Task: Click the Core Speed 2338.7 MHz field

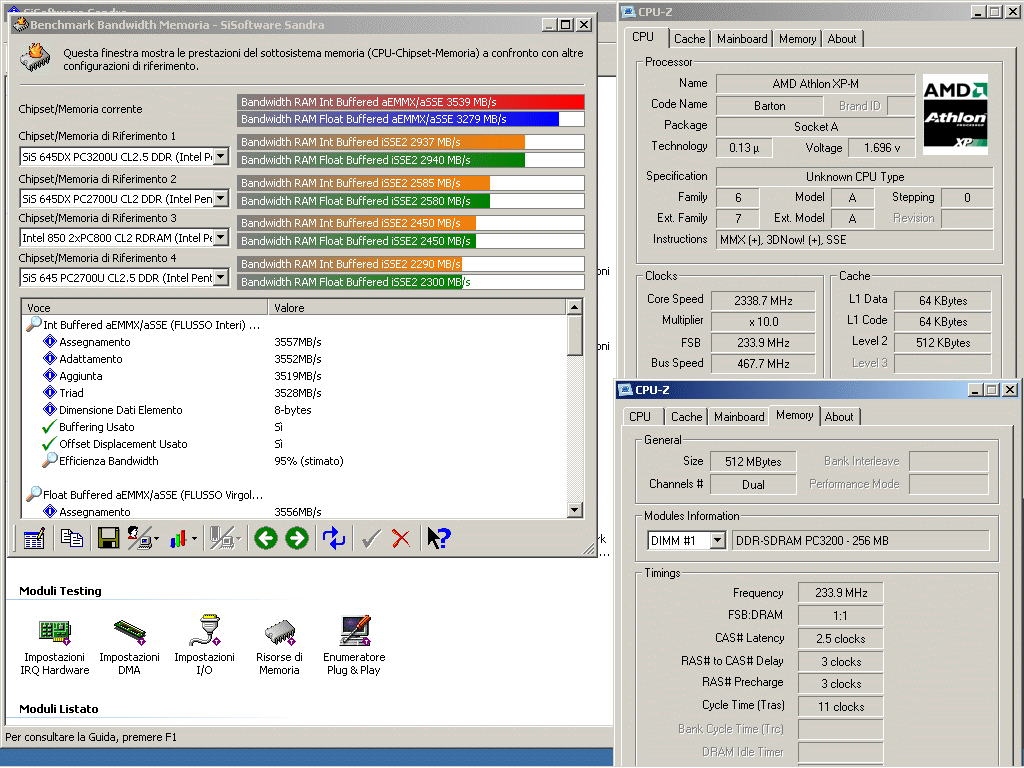Action: click(763, 300)
